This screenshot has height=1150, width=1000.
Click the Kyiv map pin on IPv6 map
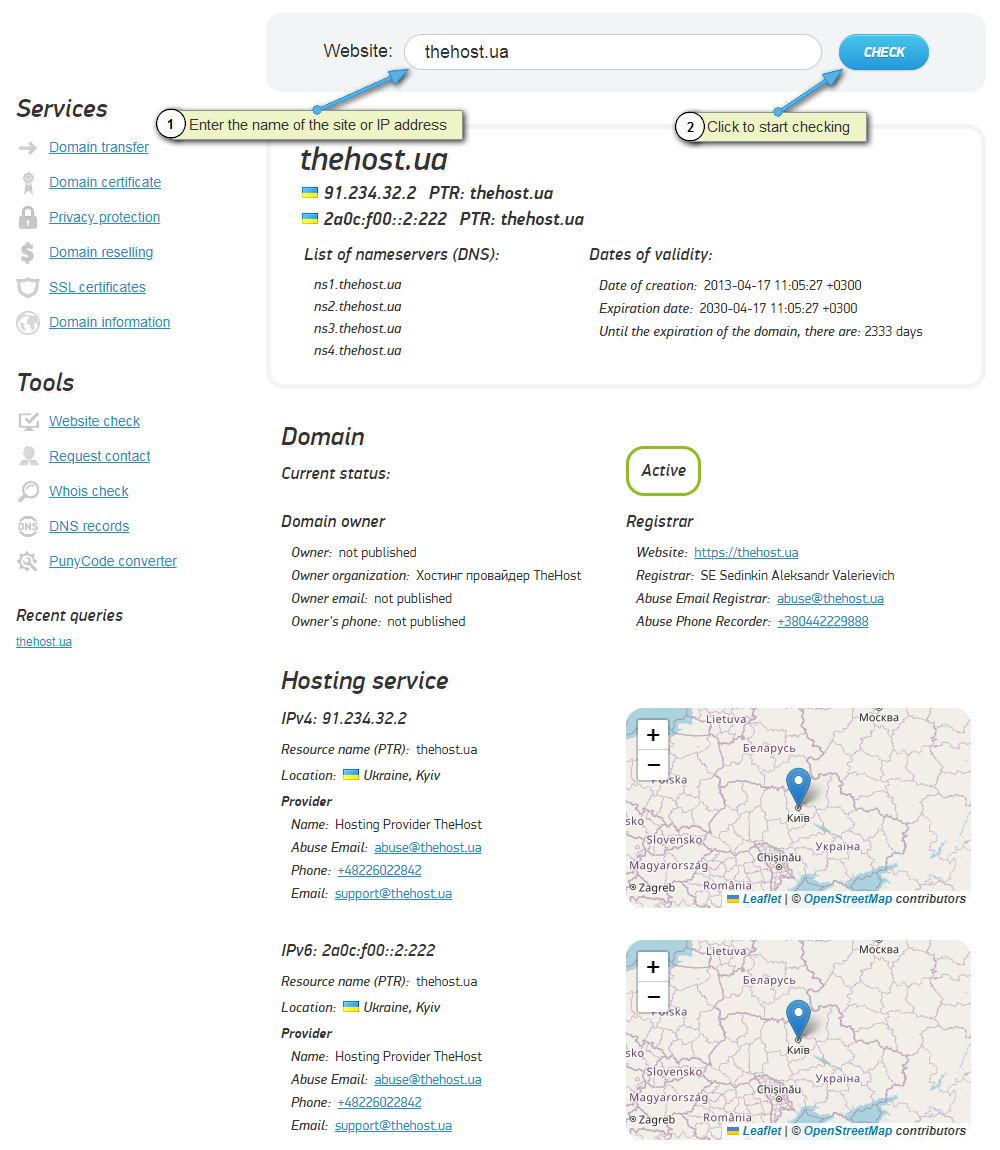pos(798,1019)
